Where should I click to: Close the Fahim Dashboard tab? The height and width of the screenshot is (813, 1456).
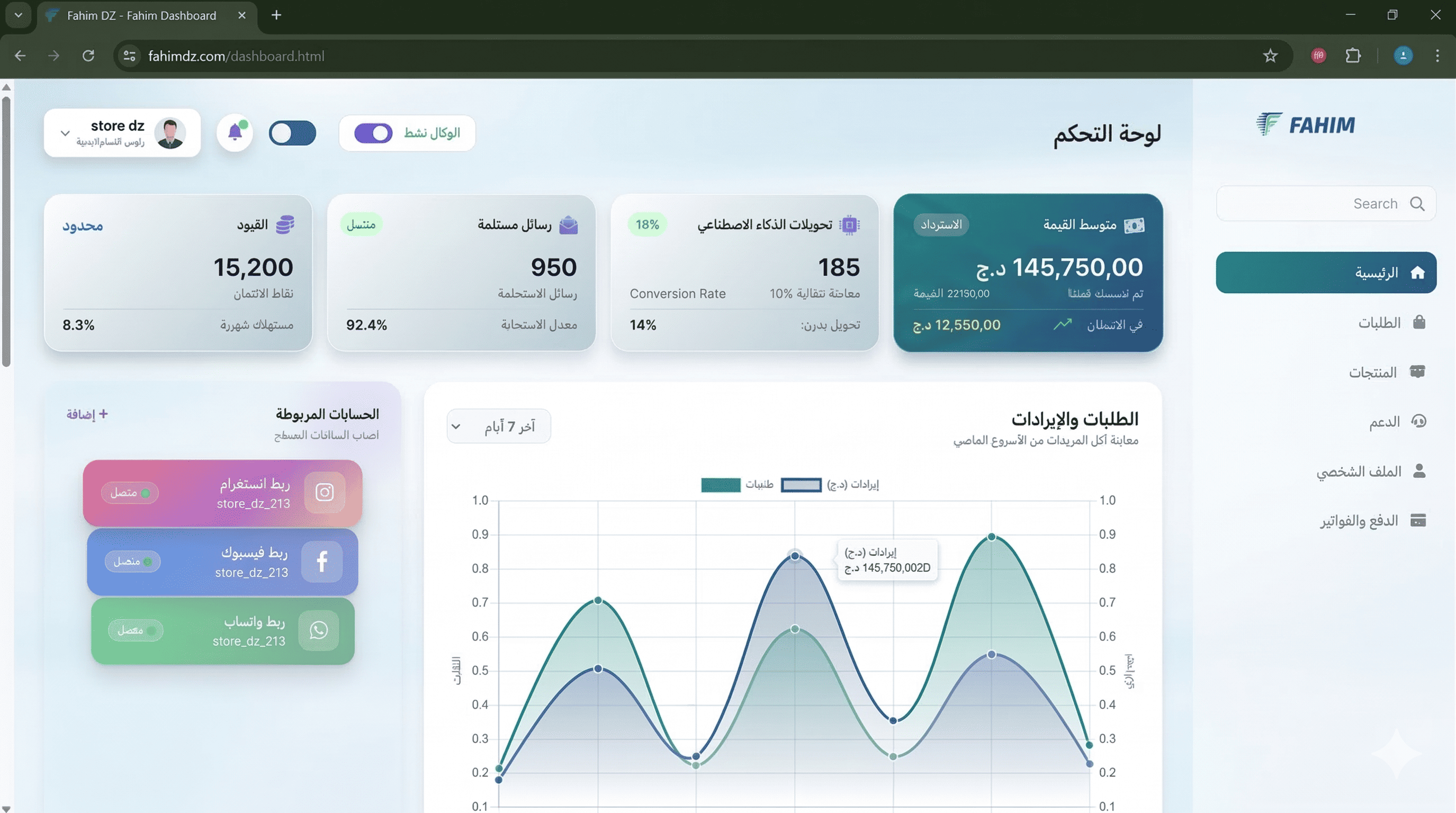(242, 15)
